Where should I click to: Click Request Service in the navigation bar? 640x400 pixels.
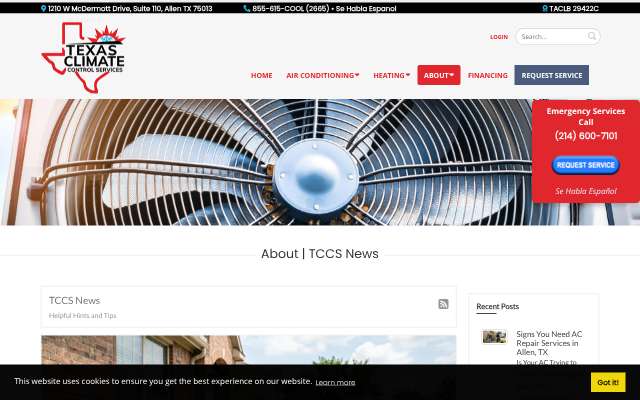click(x=551, y=75)
